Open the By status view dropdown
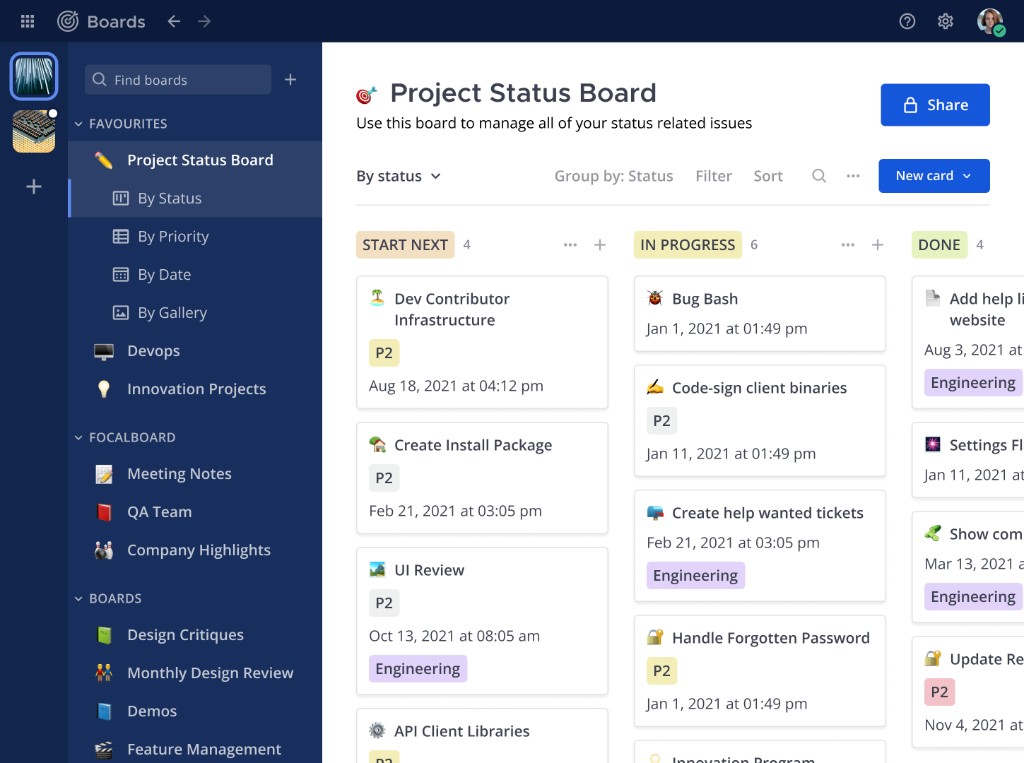The image size is (1024, 763). pos(398,176)
